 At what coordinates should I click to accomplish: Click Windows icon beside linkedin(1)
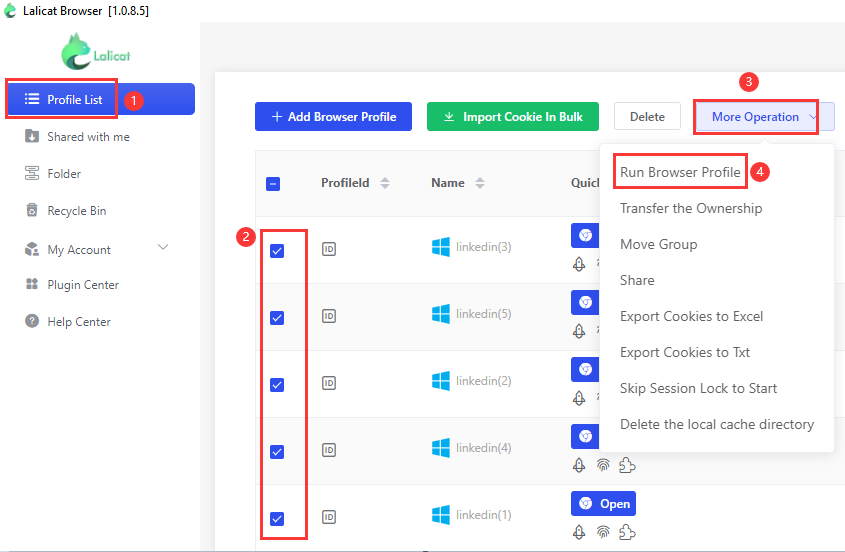[441, 515]
